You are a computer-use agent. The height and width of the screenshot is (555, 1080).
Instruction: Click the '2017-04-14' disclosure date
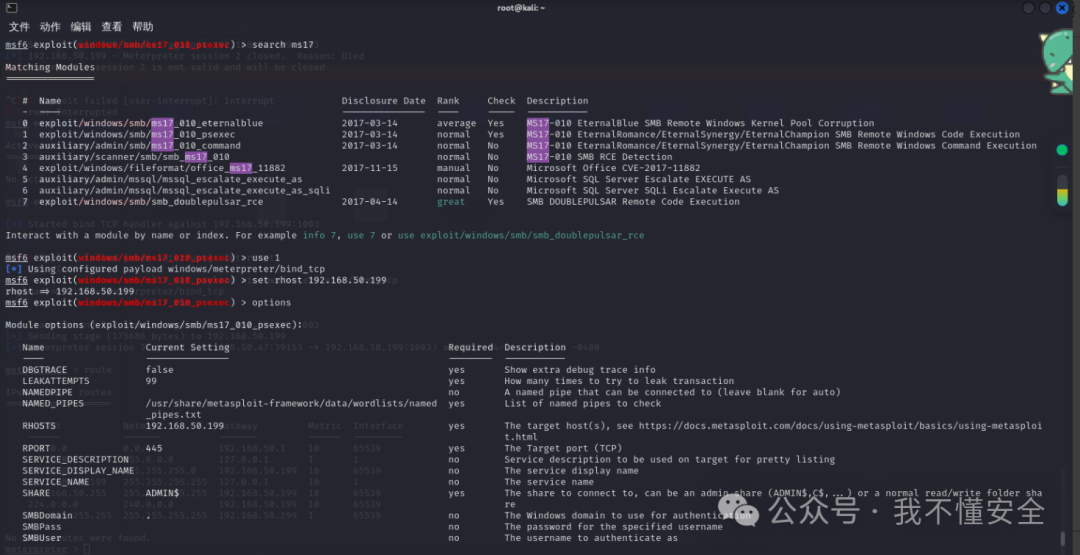point(370,202)
